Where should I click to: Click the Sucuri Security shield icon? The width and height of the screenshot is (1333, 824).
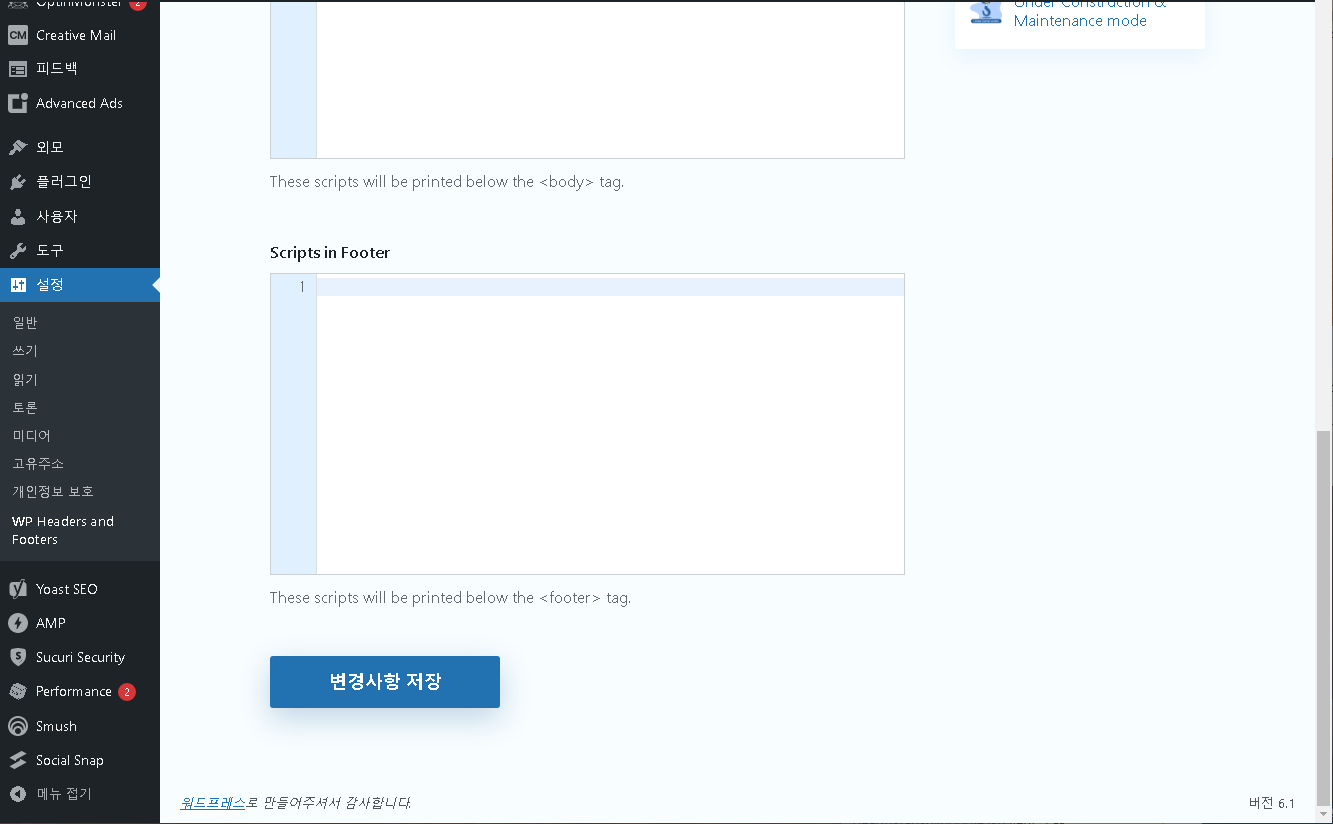(17, 657)
